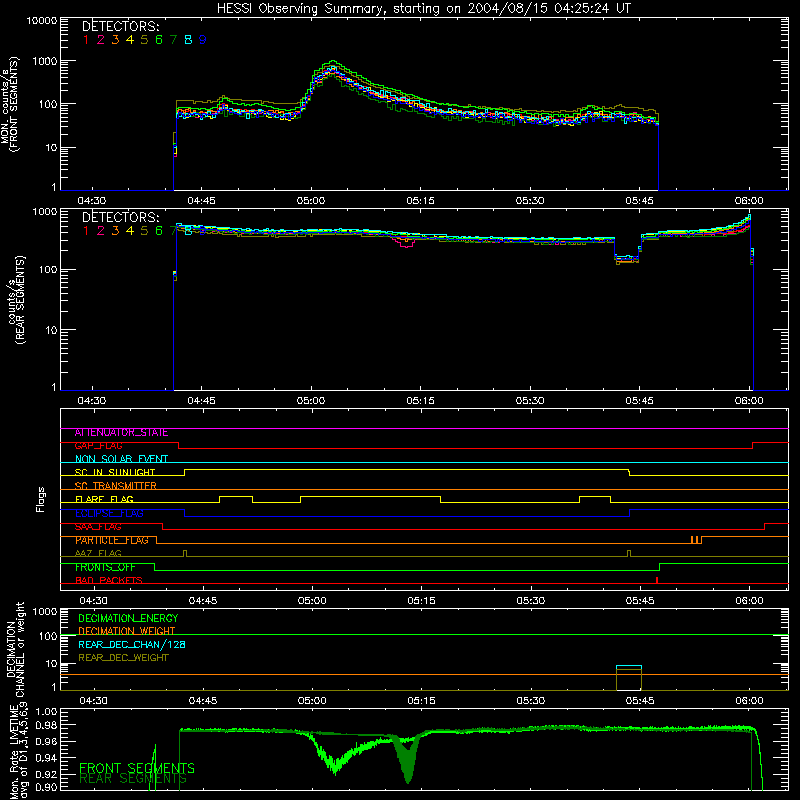Click the REAR_DEC_WEIGHT legend label
Image resolution: width=800 pixels, height=800 pixels.
[123, 658]
